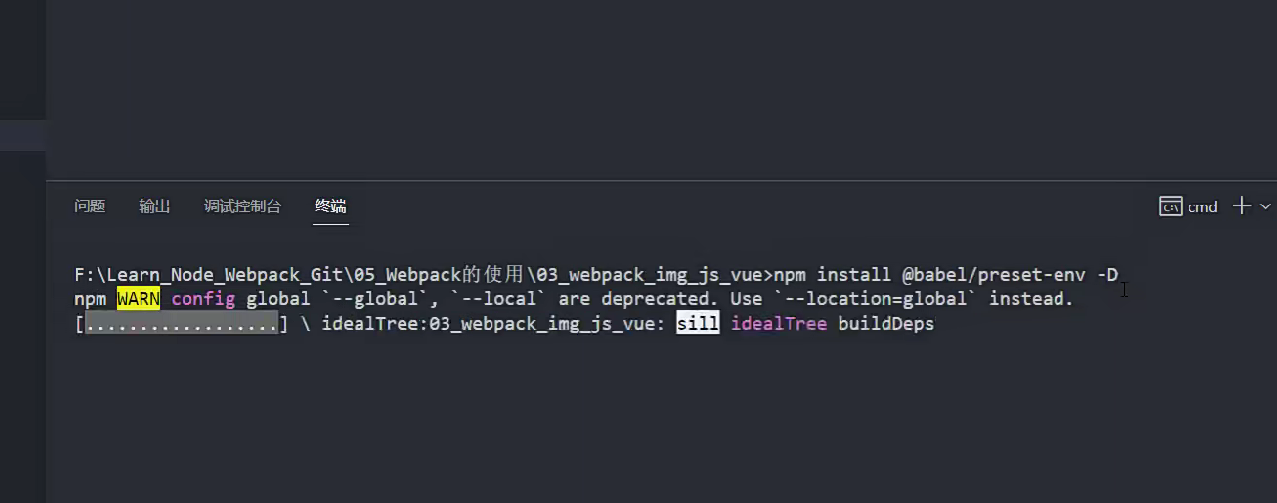Screen dimensions: 1277x503
Task: Click the cmd terminal profile icon
Action: [1171, 206]
